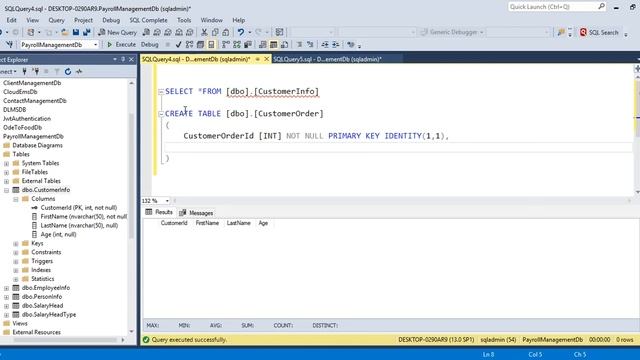
Task: Expand the Keys folder
Action: [16, 244]
